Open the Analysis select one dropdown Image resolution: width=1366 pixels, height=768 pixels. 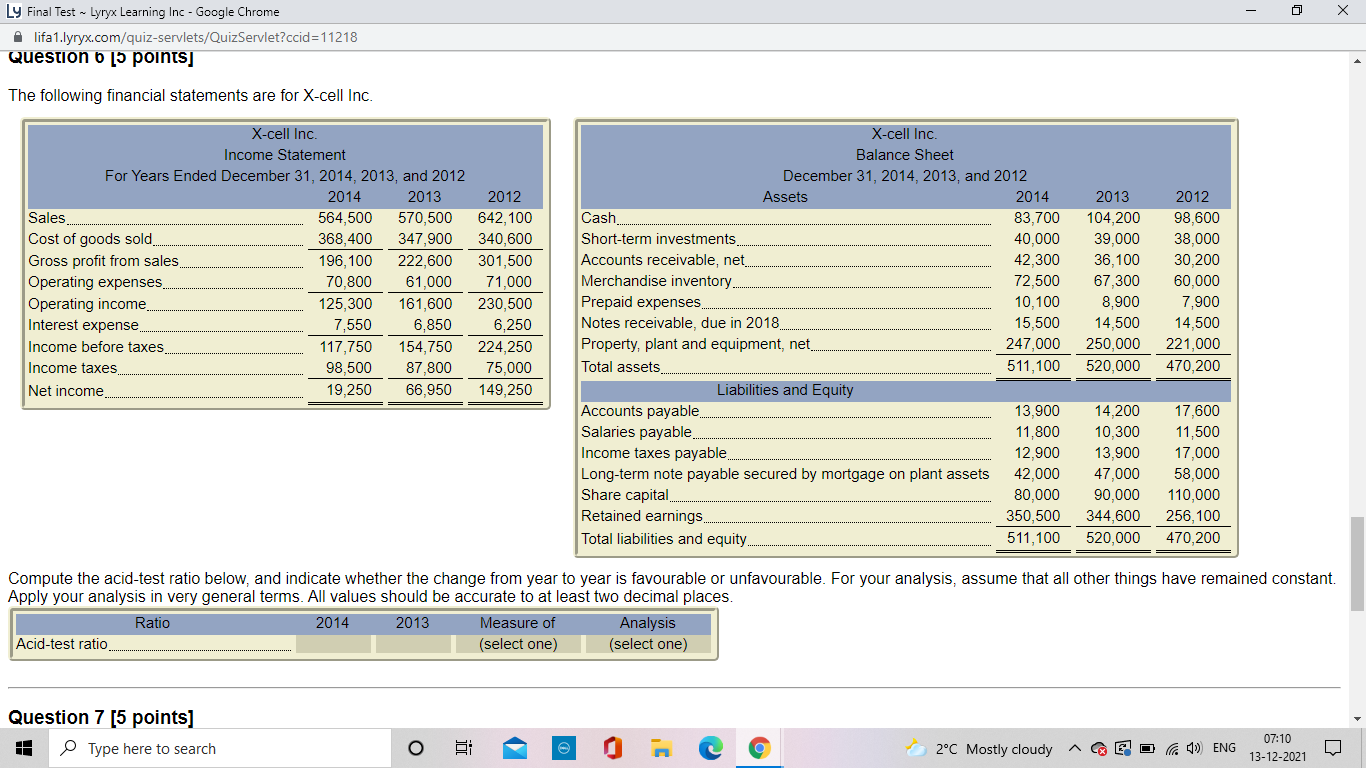click(x=647, y=643)
